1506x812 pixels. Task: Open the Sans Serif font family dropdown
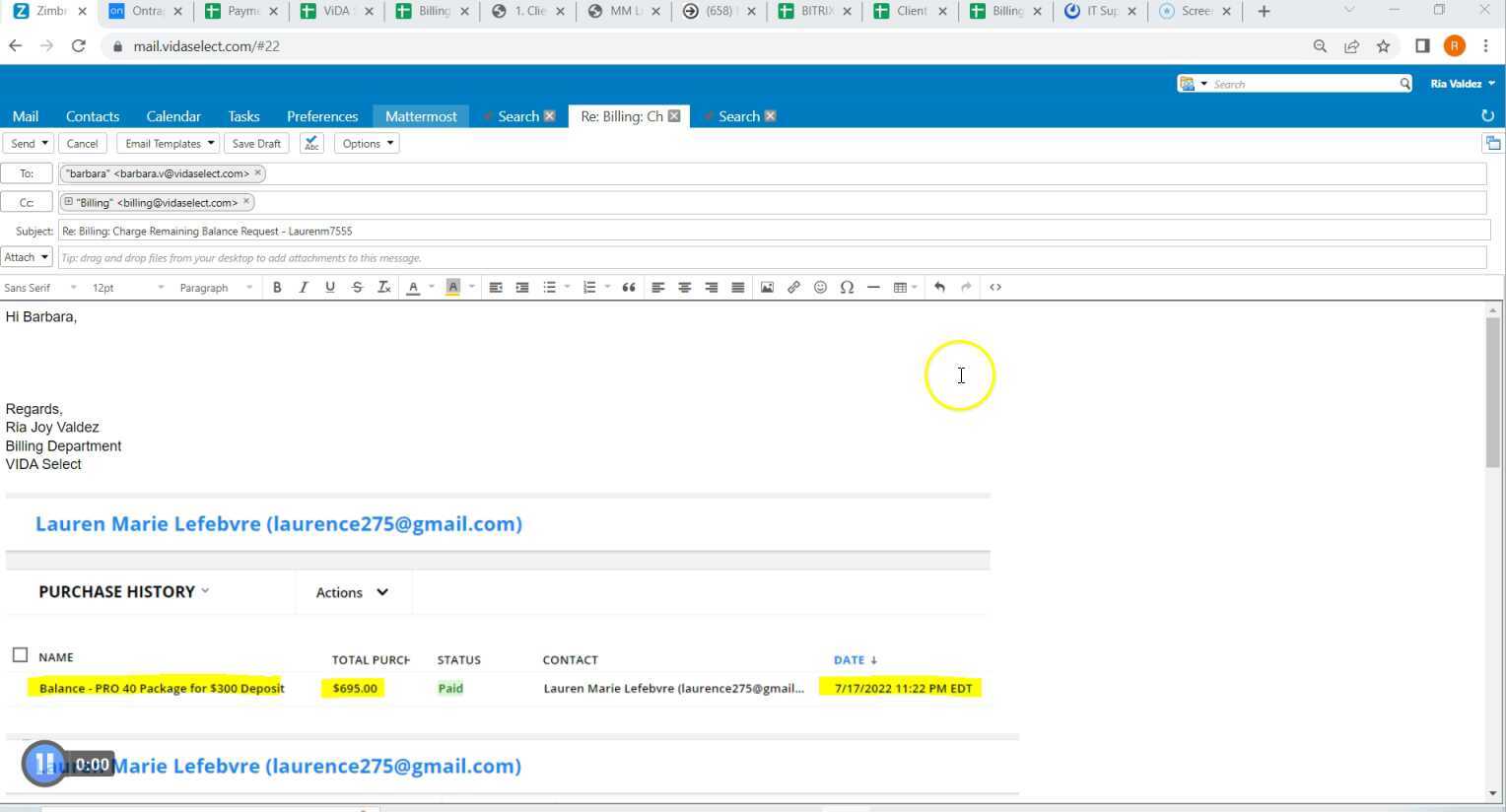[x=40, y=288]
